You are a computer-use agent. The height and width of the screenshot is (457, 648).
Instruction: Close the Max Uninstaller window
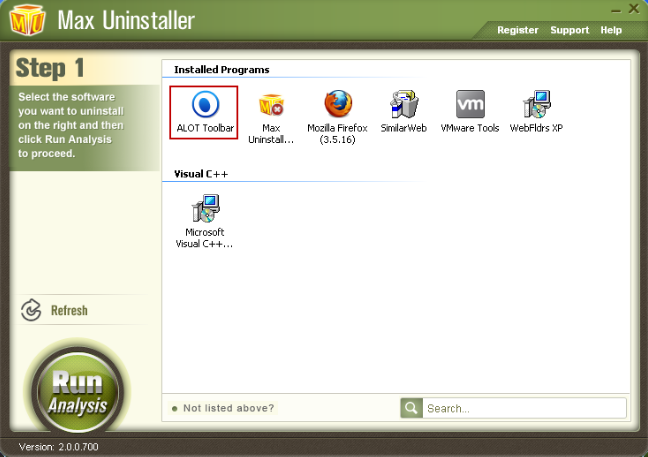pyautogui.click(x=634, y=9)
